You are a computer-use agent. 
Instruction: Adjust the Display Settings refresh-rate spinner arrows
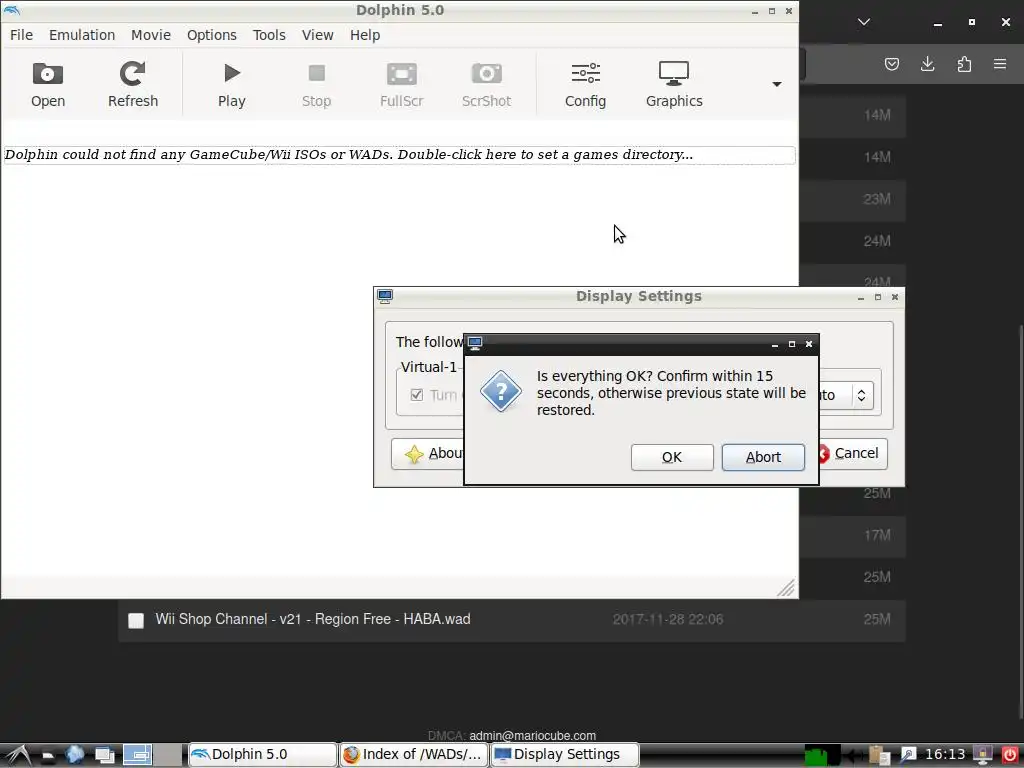(861, 395)
